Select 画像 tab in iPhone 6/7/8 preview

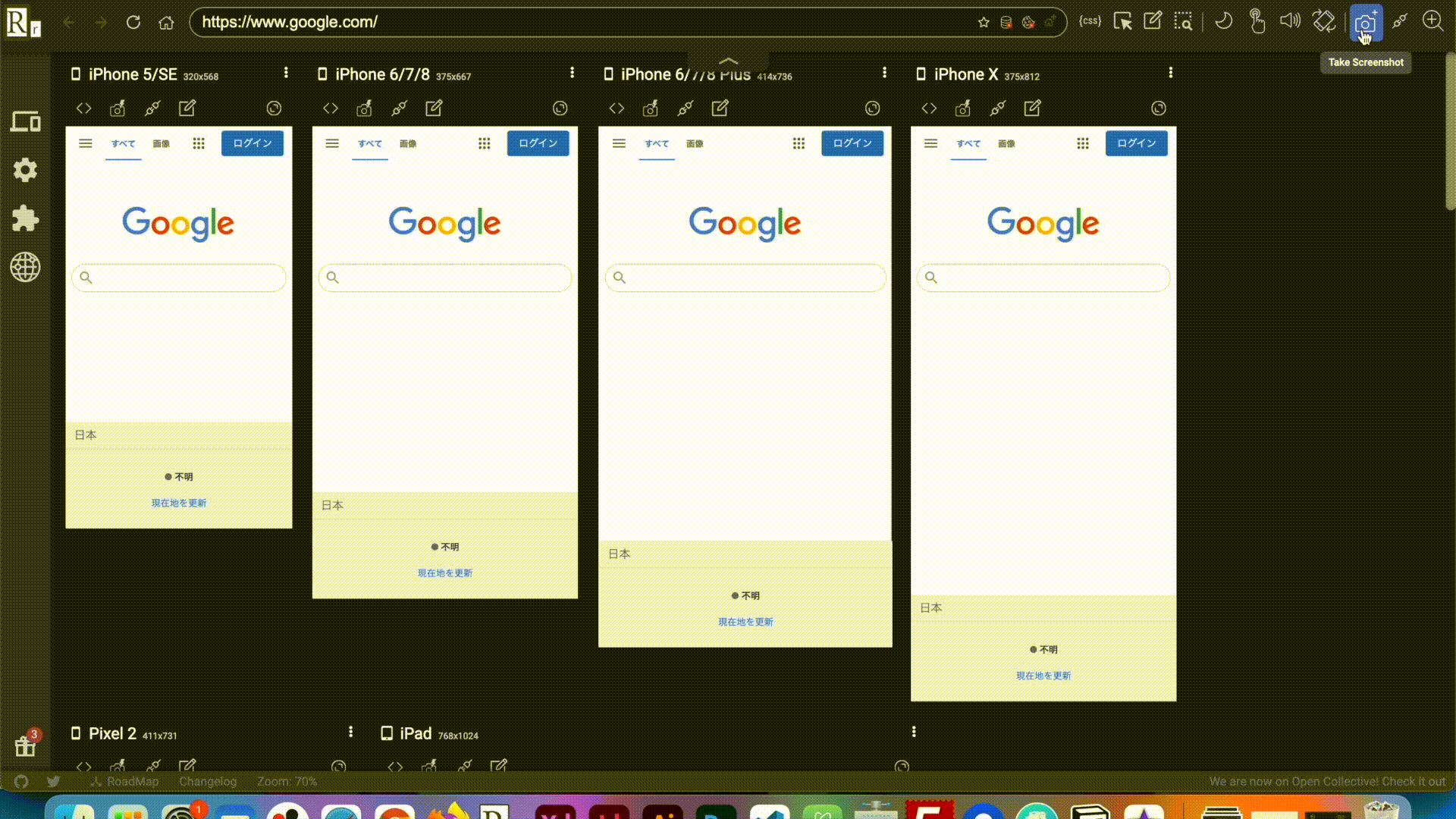[408, 143]
